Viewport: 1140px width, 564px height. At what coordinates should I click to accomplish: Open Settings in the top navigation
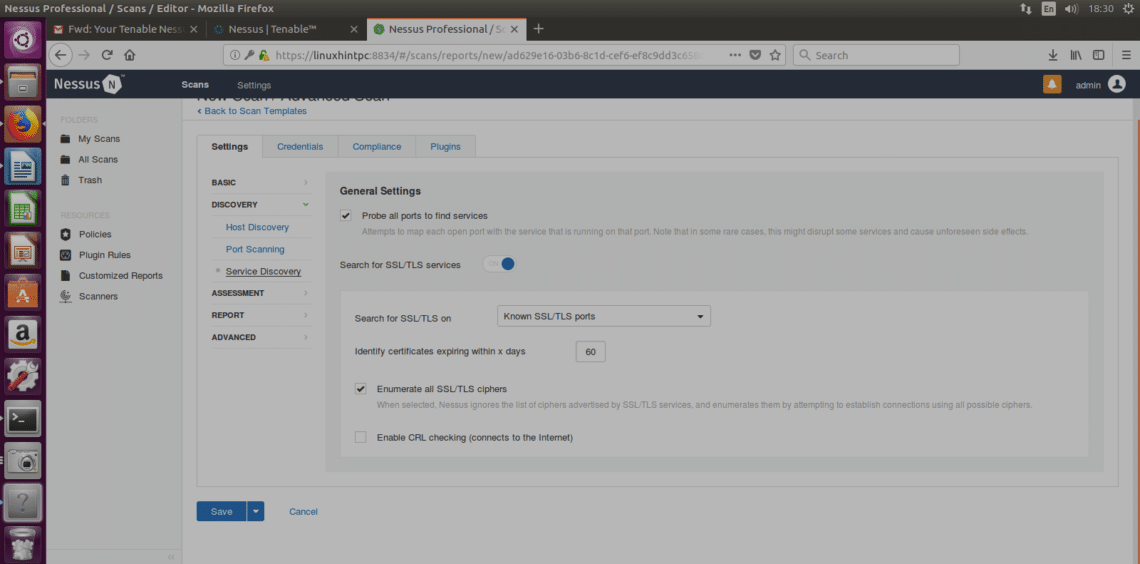tap(254, 85)
